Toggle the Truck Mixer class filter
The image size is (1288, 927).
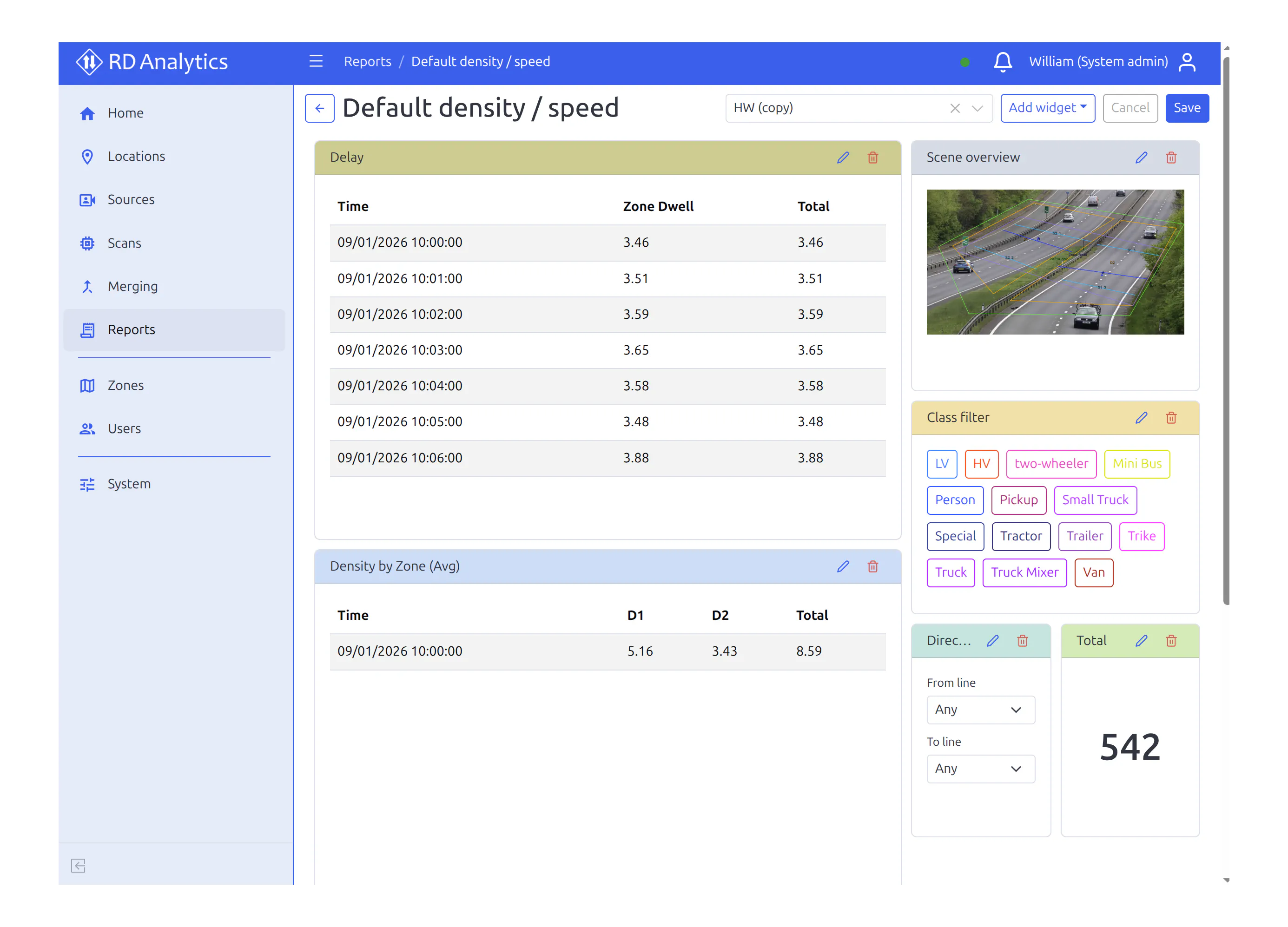[x=1024, y=573]
